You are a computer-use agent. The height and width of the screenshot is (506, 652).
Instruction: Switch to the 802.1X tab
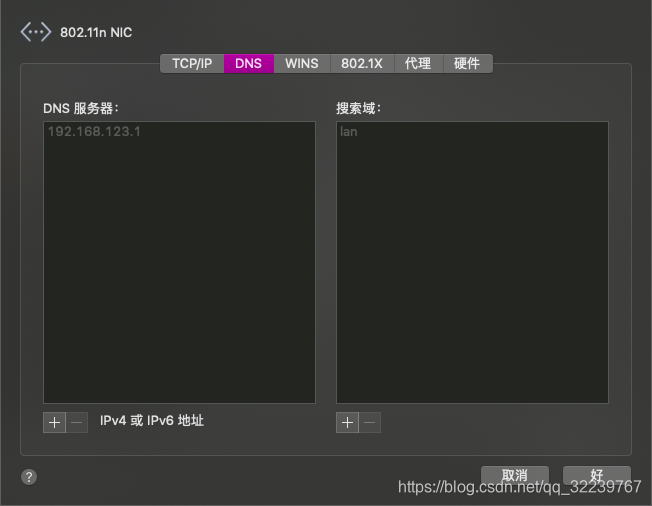click(362, 64)
